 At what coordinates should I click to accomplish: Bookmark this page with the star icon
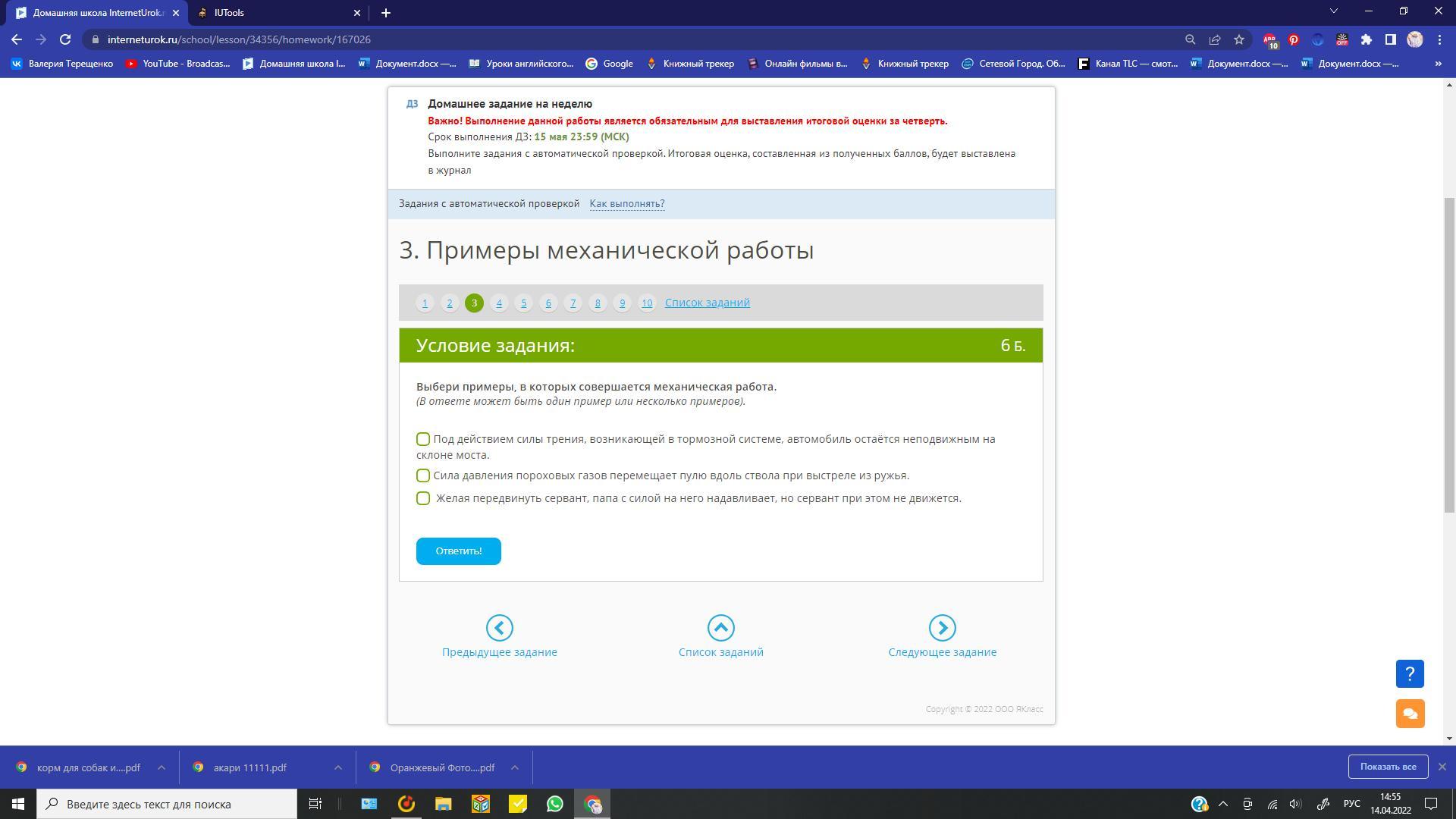[x=1239, y=39]
